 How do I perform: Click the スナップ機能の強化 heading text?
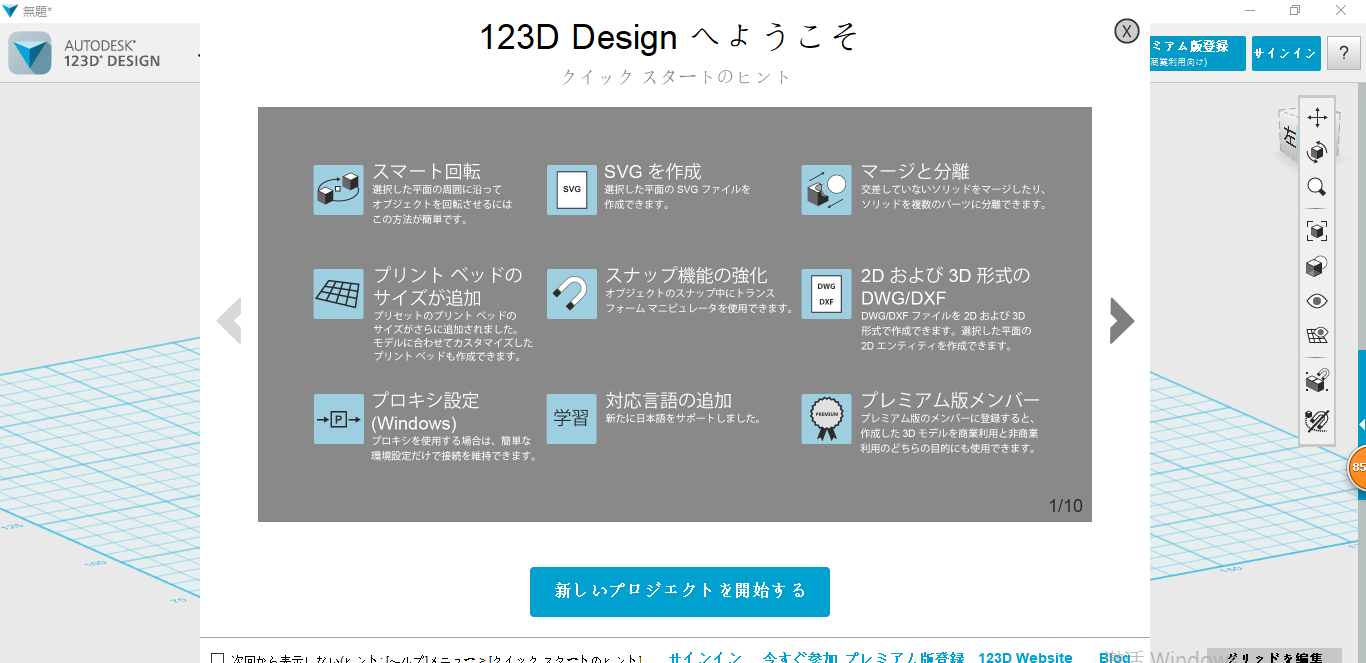click(x=686, y=275)
